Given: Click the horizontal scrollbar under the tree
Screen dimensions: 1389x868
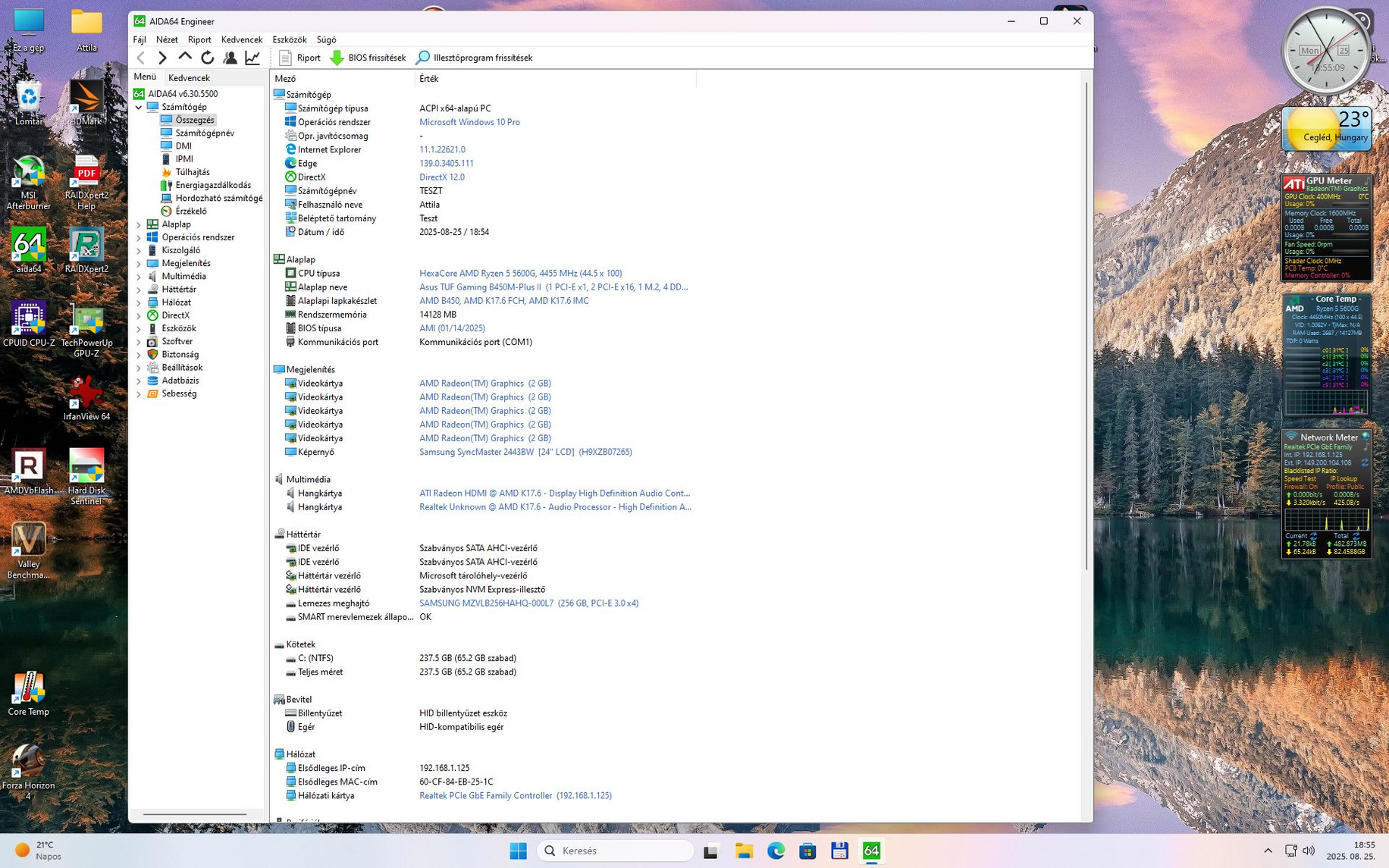Looking at the screenshot, I should [195, 815].
